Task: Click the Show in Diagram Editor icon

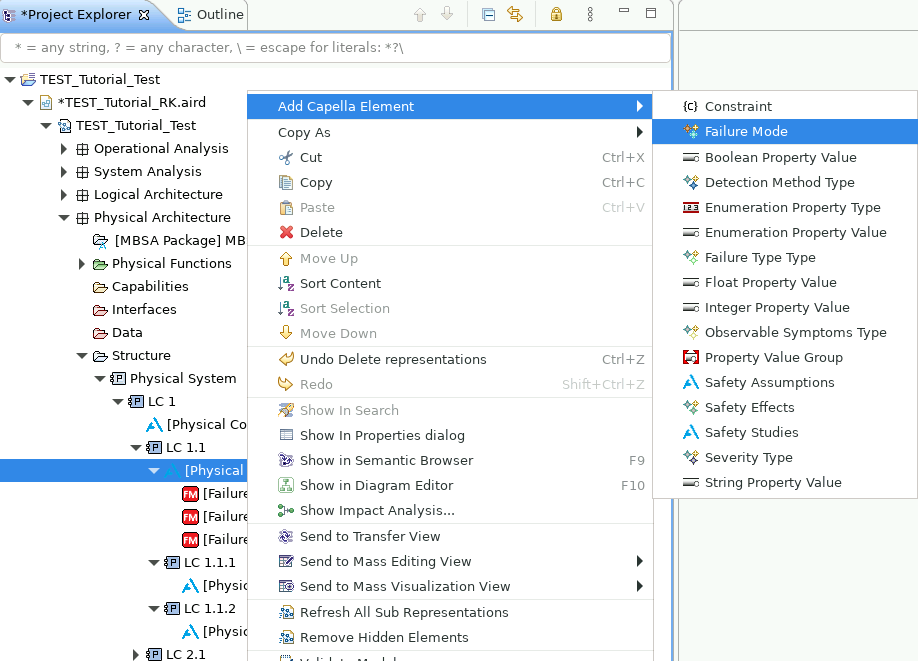Action: (286, 485)
